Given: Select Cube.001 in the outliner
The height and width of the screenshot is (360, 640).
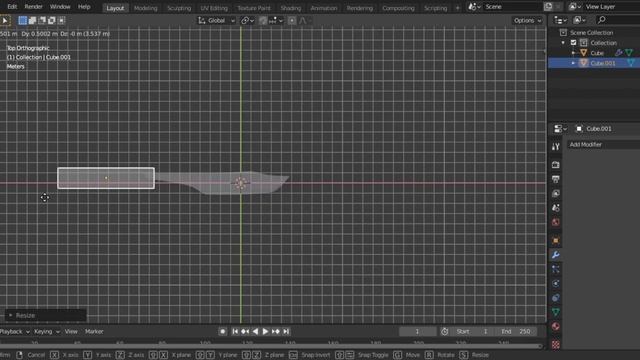Looking at the screenshot, I should point(603,63).
